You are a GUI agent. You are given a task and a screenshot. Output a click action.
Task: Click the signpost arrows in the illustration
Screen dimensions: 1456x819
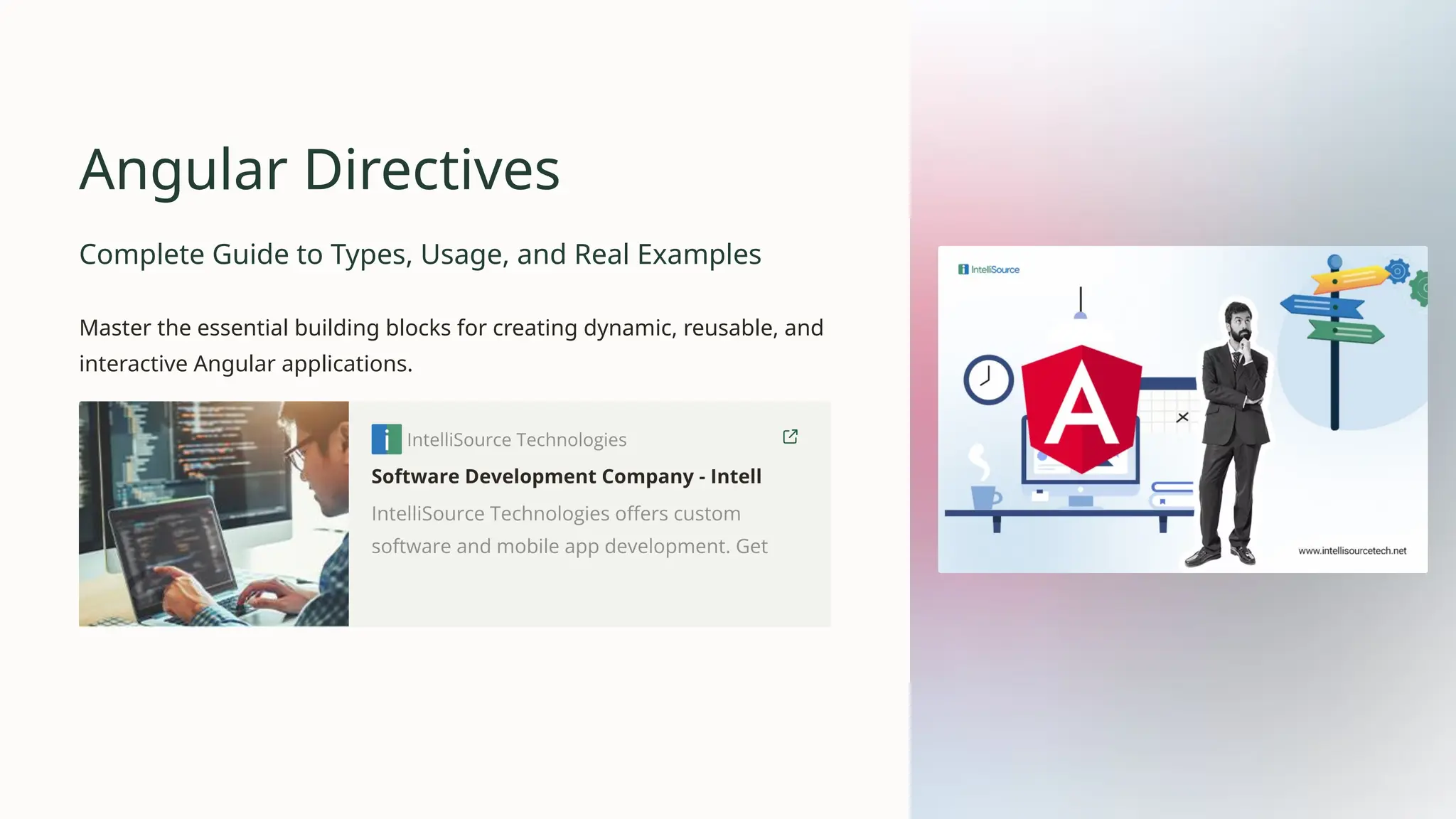tap(1334, 306)
